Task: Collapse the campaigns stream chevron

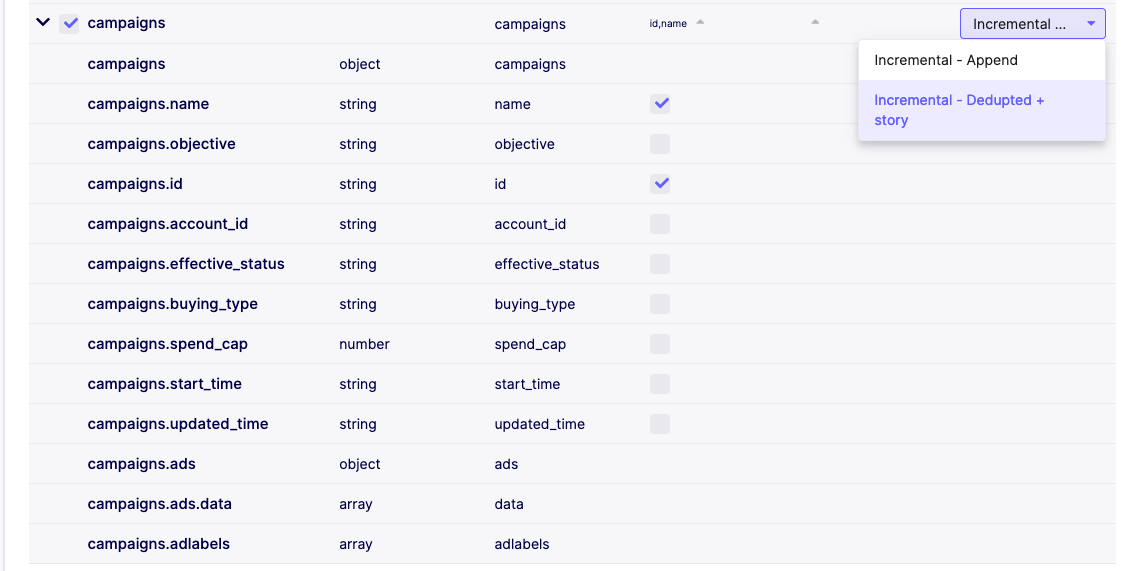Action: pyautogui.click(x=43, y=22)
